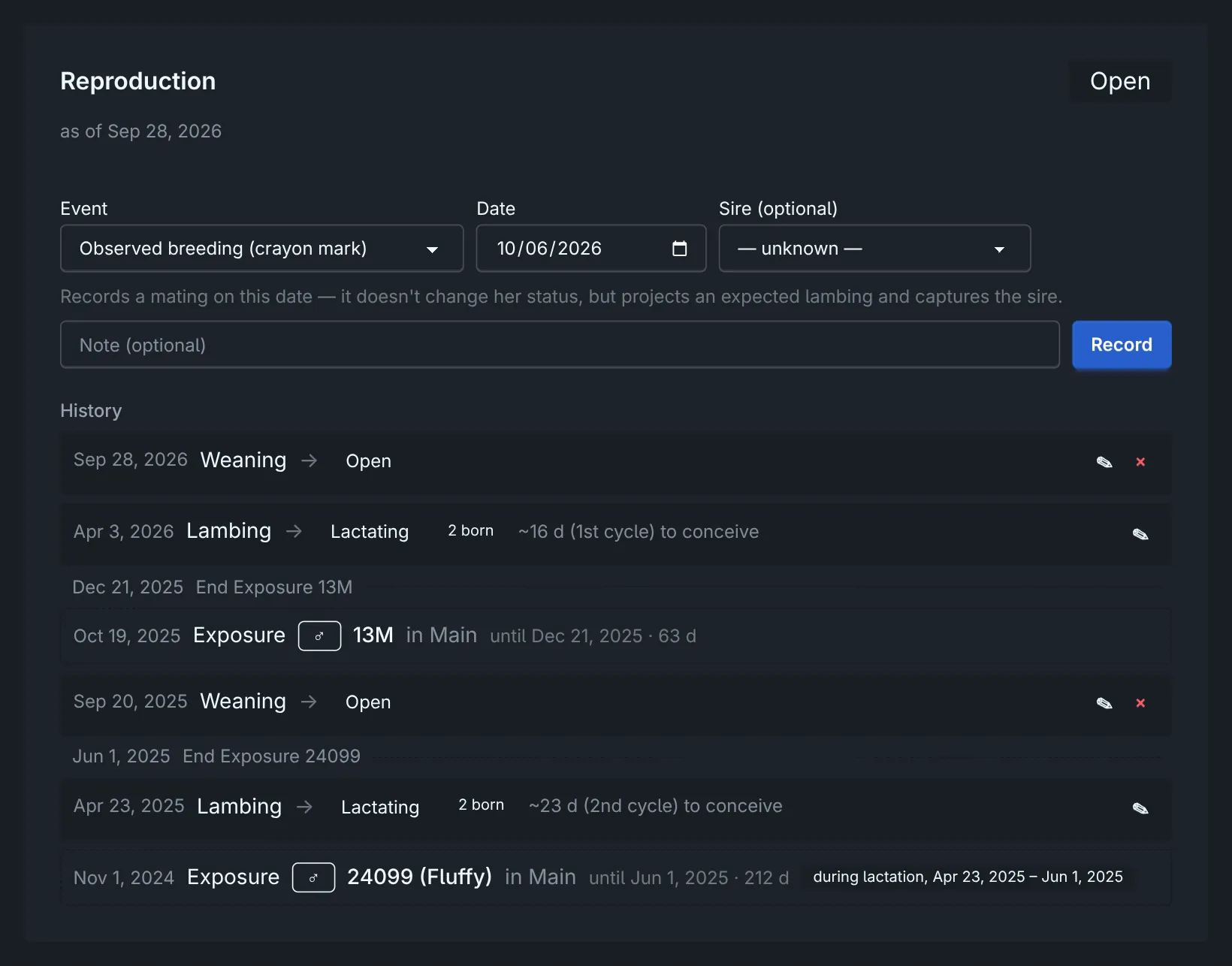Click the Reproduction heading
Viewport: 1232px width, 966px height.
coord(138,81)
